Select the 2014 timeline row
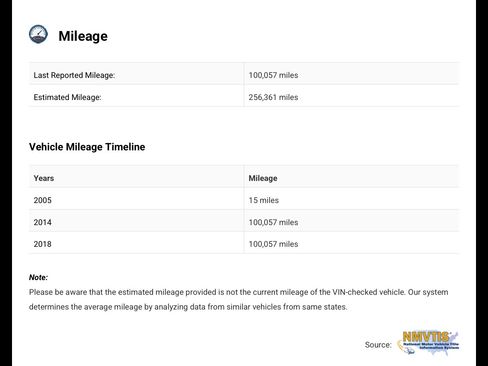Screen dimensions: 488x366 (244, 222)
